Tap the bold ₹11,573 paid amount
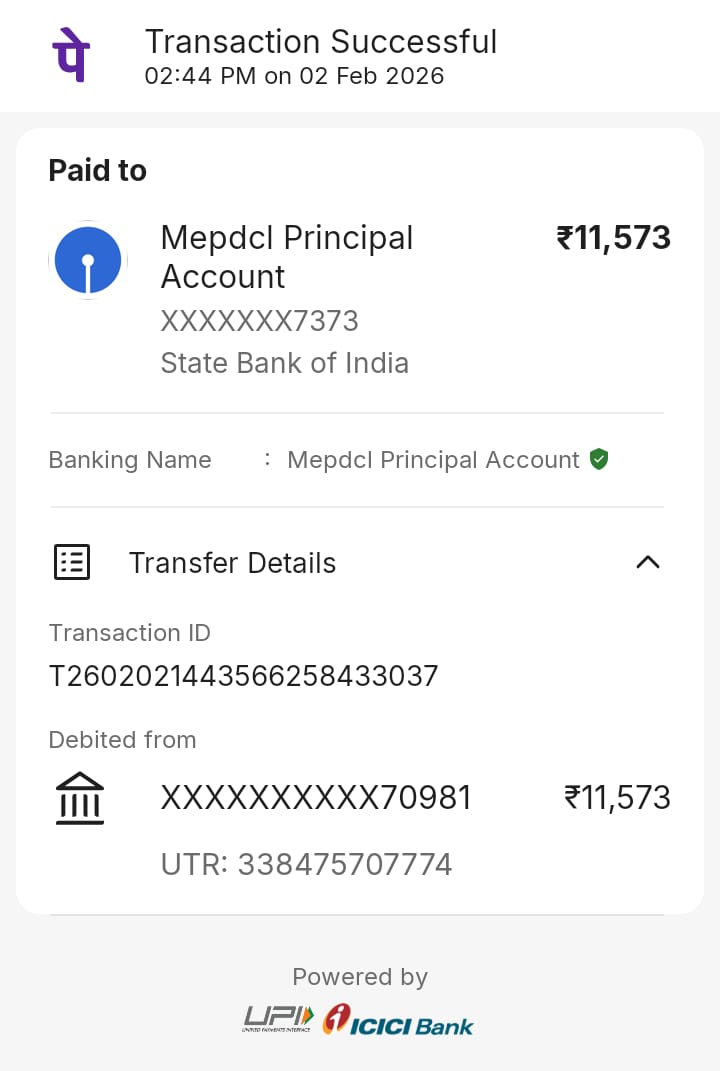Viewport: 720px width, 1071px height. [613, 238]
